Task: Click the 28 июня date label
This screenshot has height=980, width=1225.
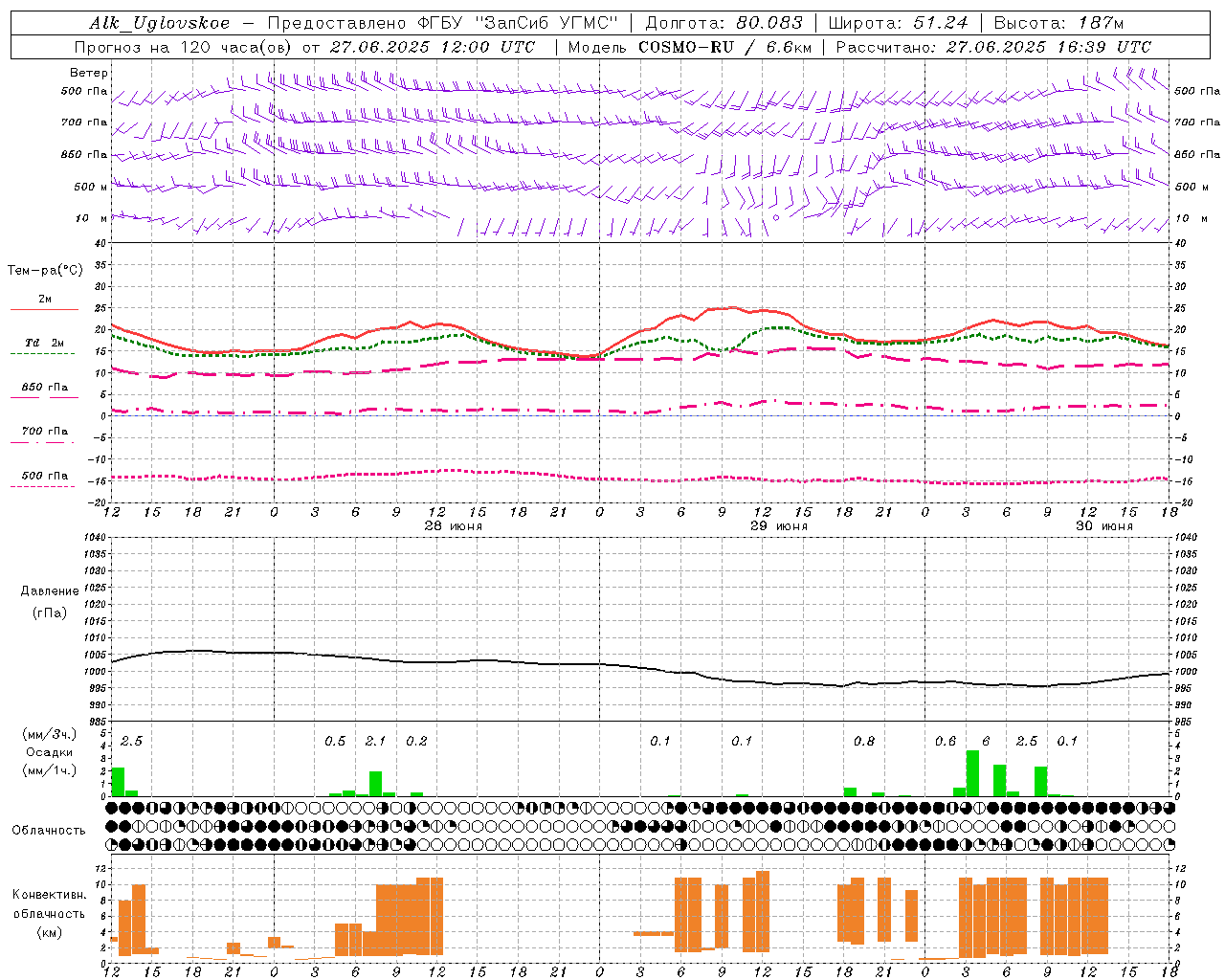Action: [x=454, y=526]
